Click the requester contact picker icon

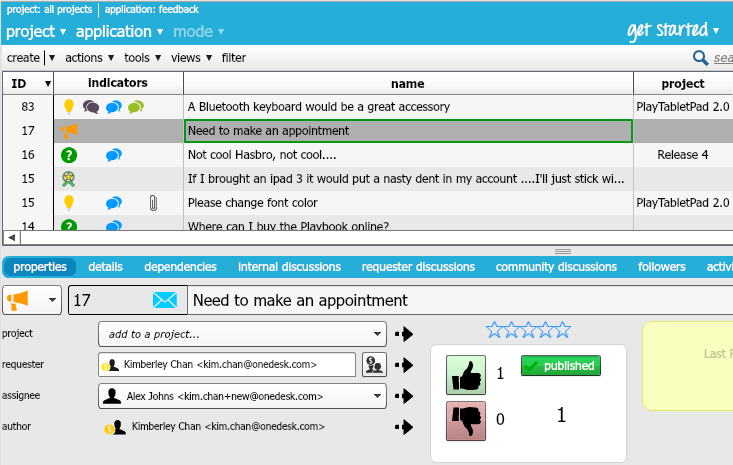374,365
